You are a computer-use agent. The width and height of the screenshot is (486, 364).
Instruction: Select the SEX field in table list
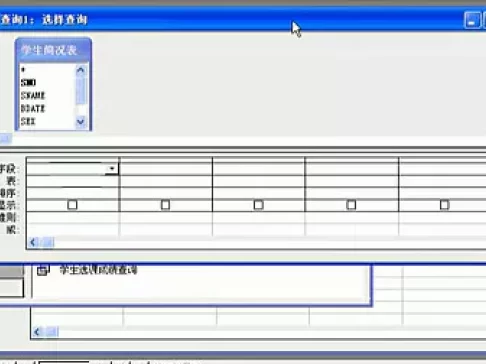click(28, 121)
